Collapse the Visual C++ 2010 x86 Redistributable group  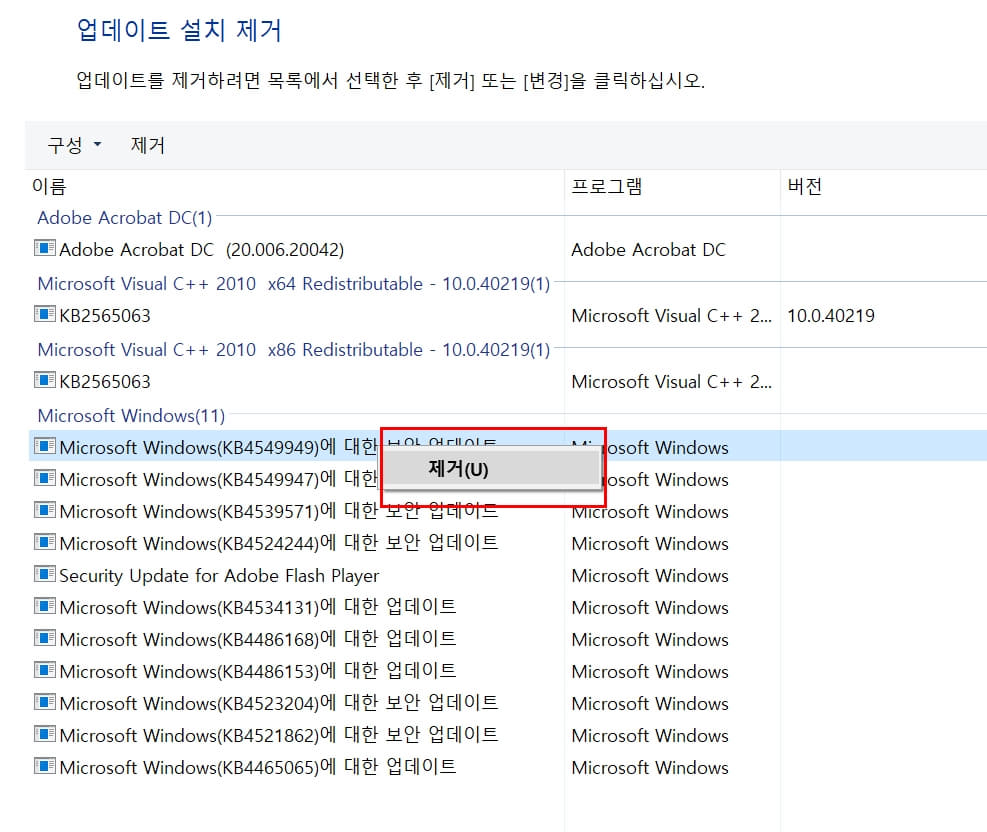pos(293,350)
